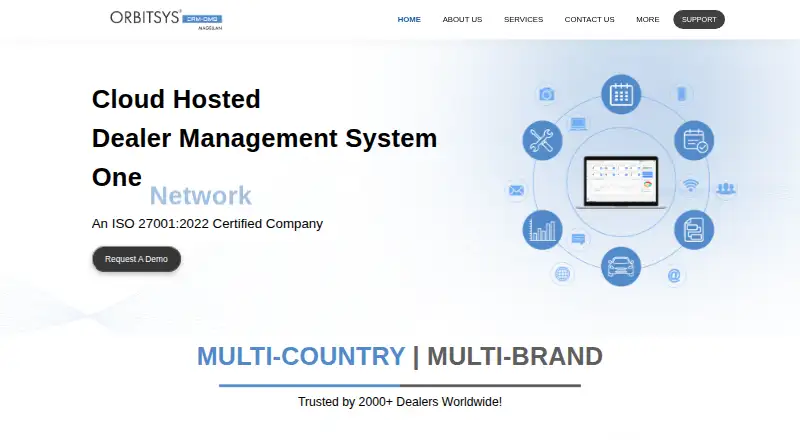Click the small chat bubble icon
Screen dimensions: 800x440
(x=579, y=239)
